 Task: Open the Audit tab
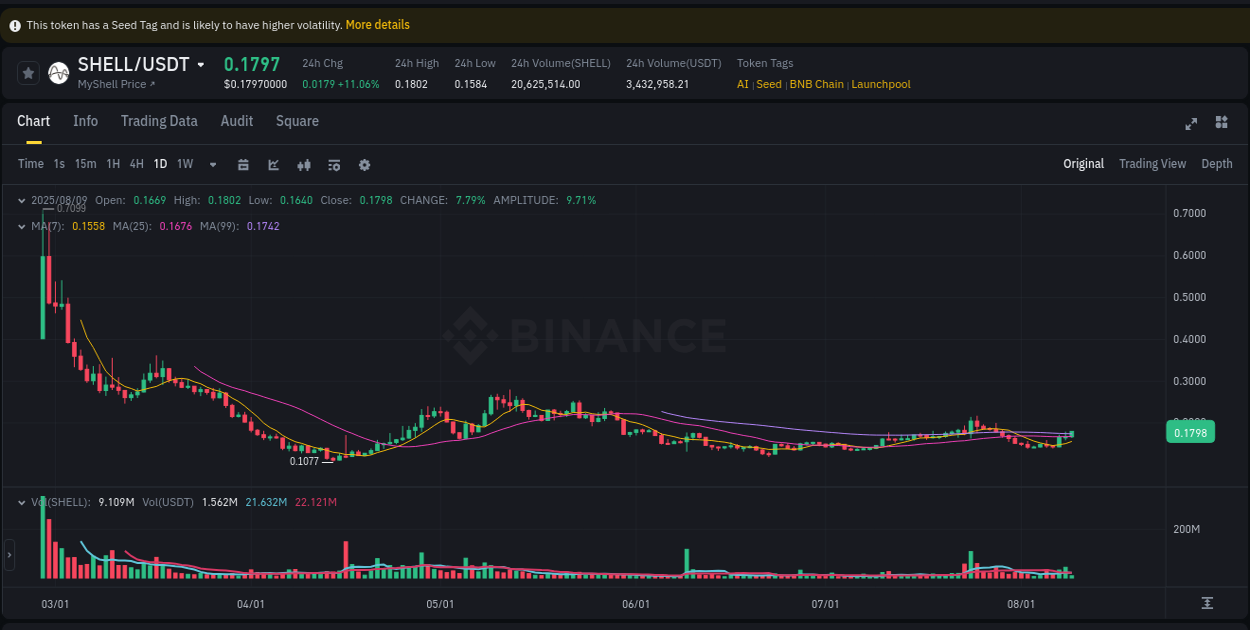pyautogui.click(x=237, y=121)
